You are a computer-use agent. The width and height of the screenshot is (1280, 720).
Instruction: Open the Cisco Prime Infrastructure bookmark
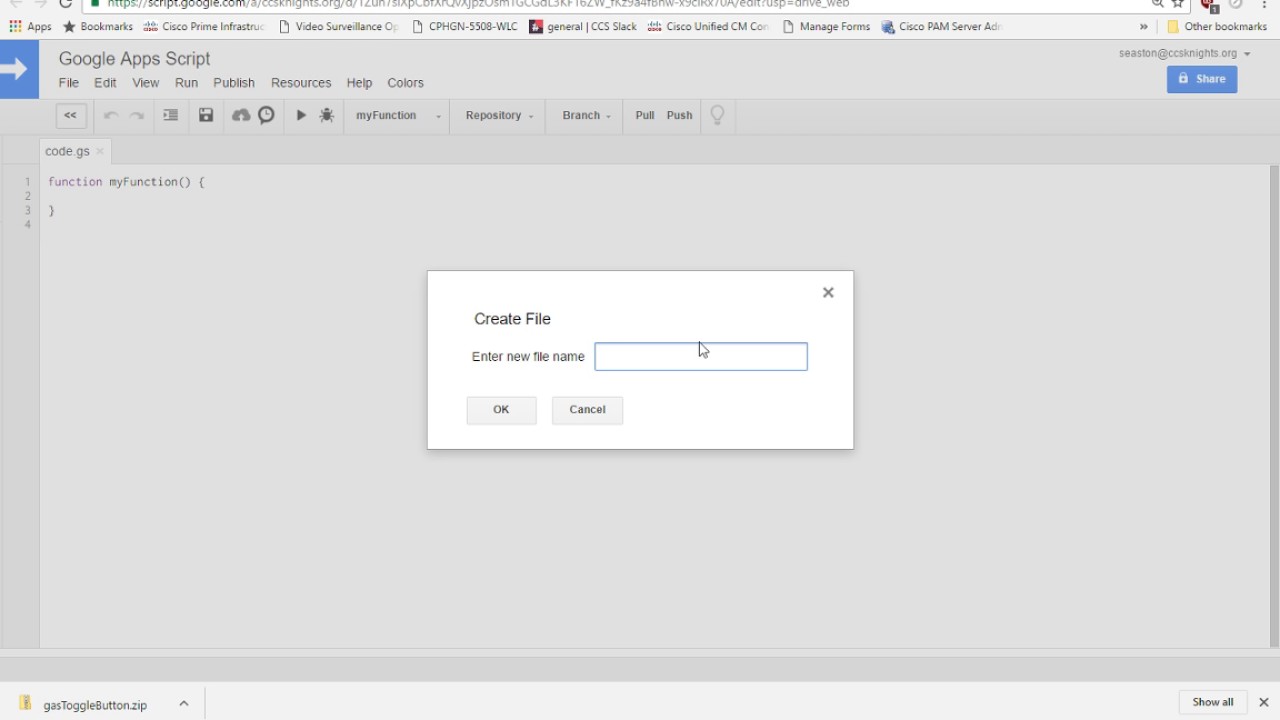pos(204,27)
